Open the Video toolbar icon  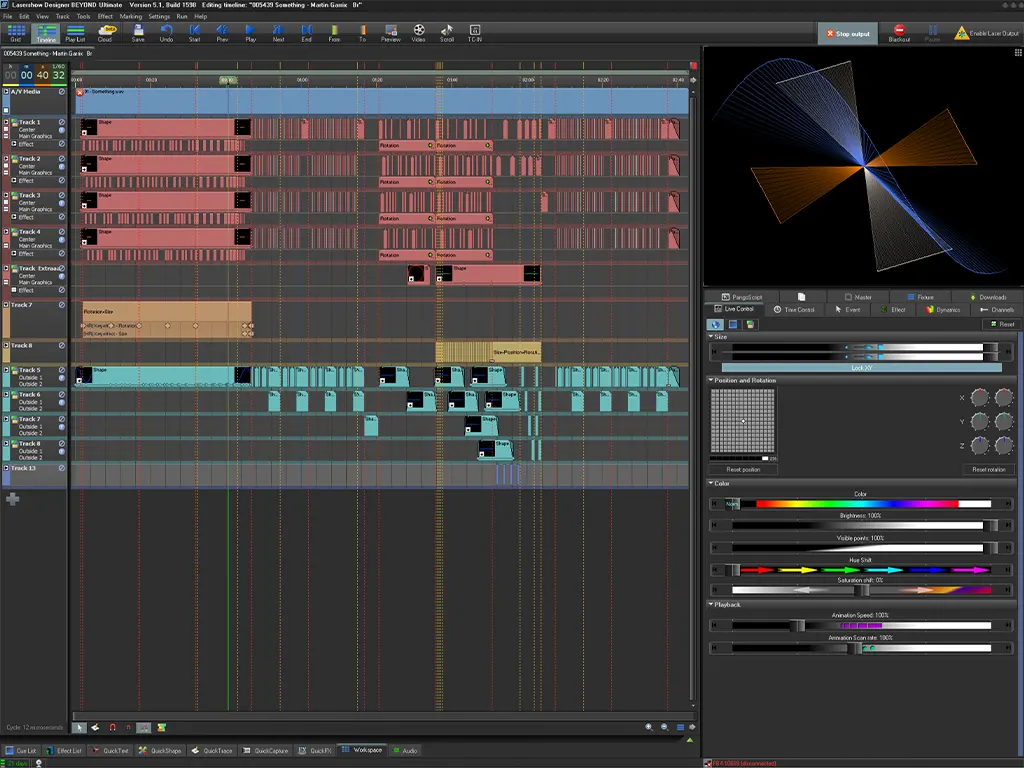[418, 33]
